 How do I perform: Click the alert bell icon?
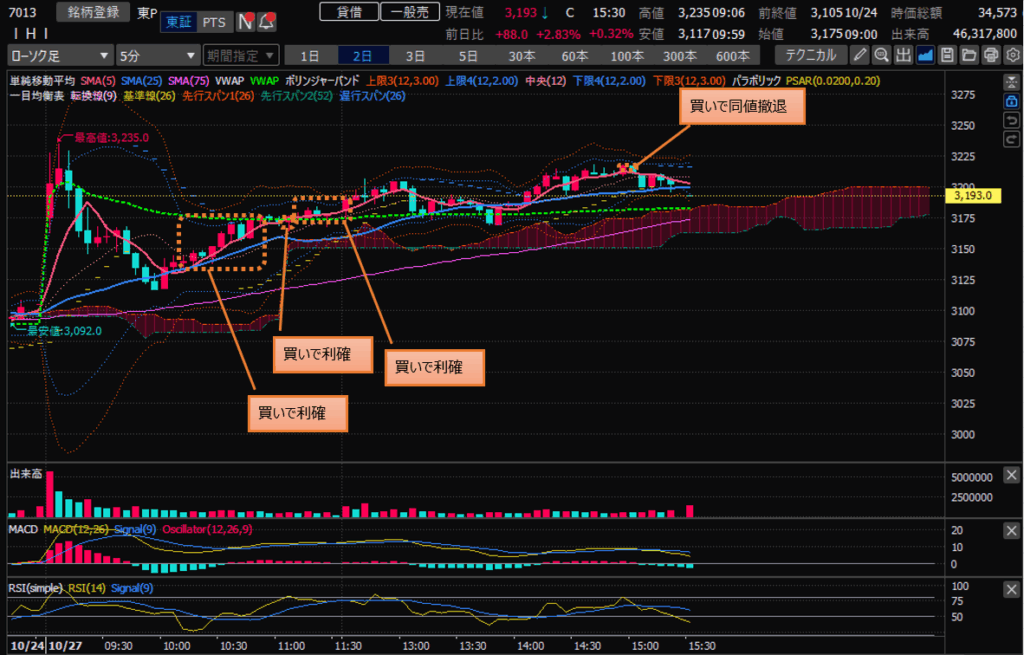tap(267, 21)
